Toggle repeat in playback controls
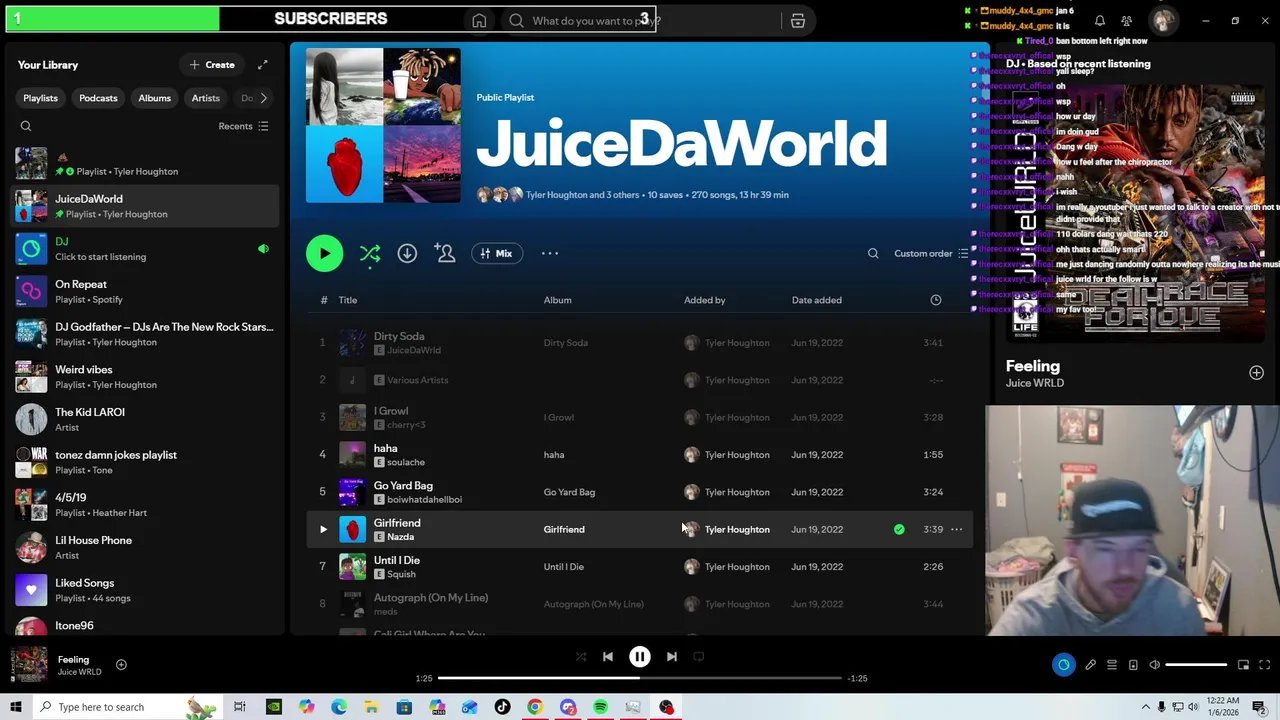 pyautogui.click(x=699, y=657)
